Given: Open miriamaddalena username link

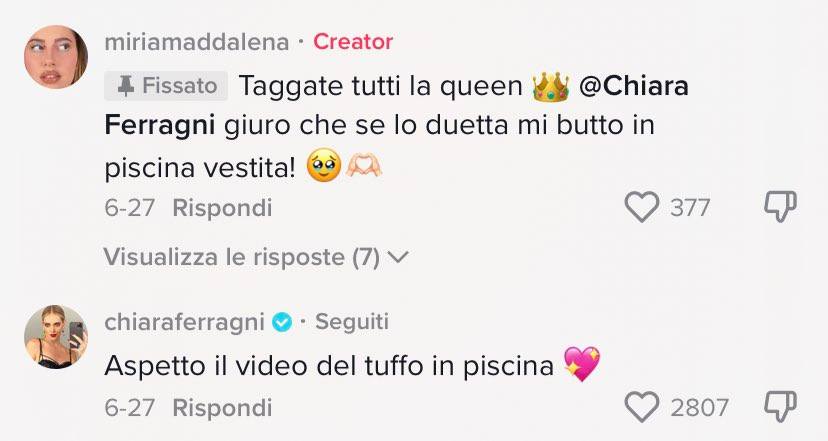Looking at the screenshot, I should click(196, 42).
